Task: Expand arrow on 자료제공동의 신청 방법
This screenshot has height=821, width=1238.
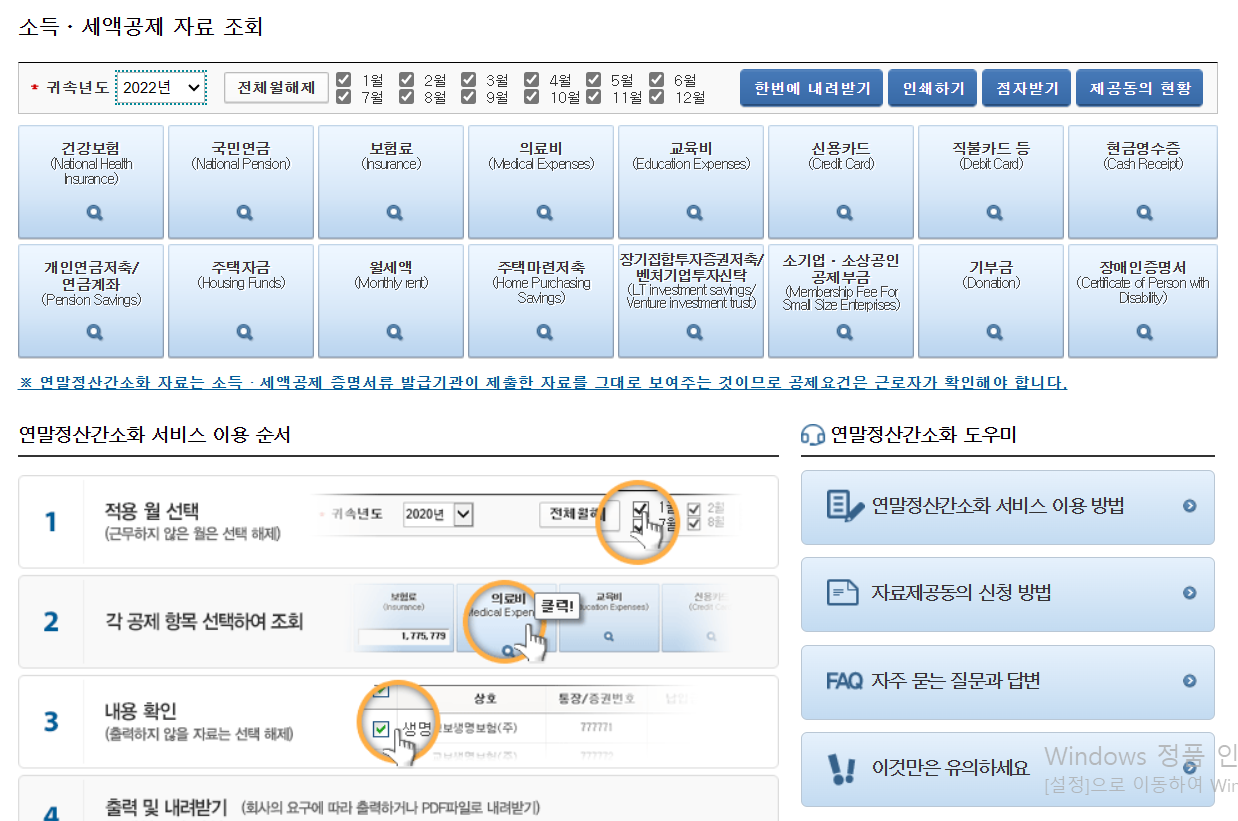Action: (x=1189, y=593)
